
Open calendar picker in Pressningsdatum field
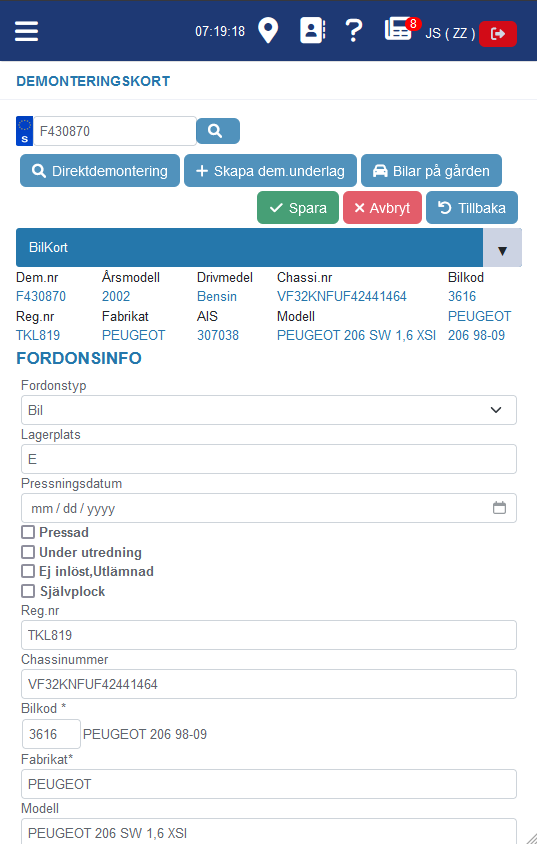point(499,508)
